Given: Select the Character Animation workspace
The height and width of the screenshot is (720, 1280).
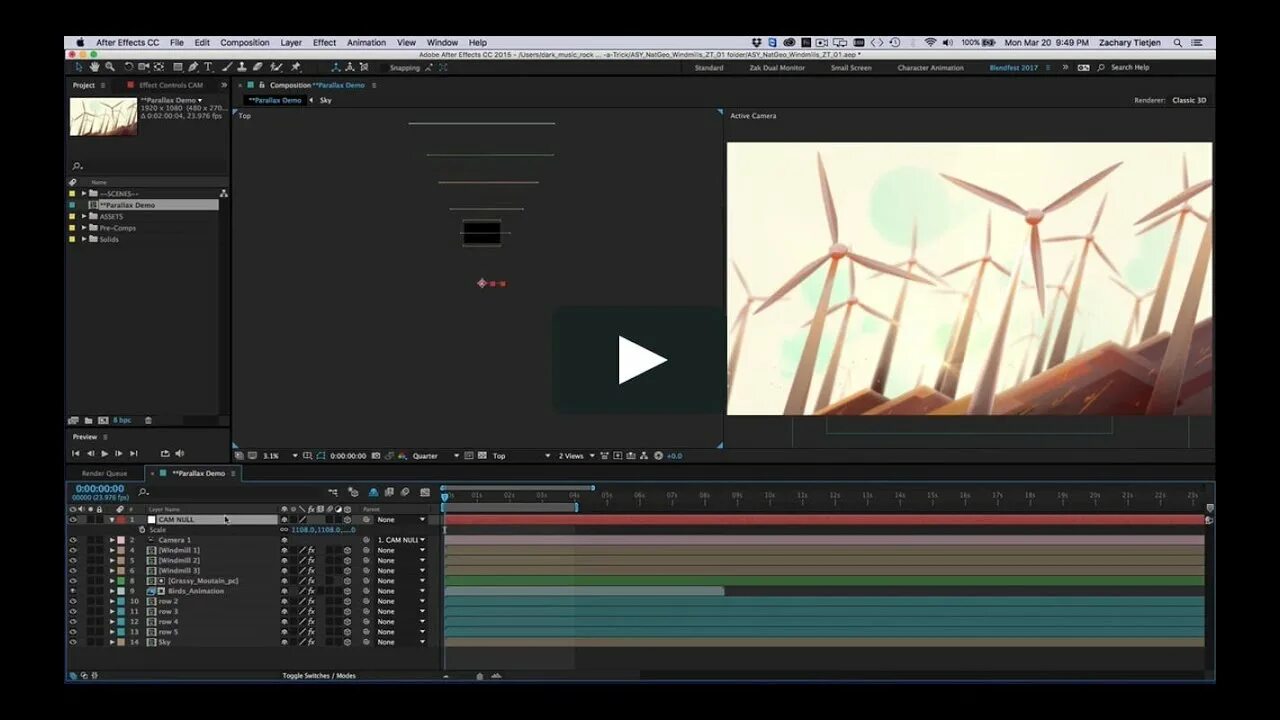Looking at the screenshot, I should click(930, 68).
